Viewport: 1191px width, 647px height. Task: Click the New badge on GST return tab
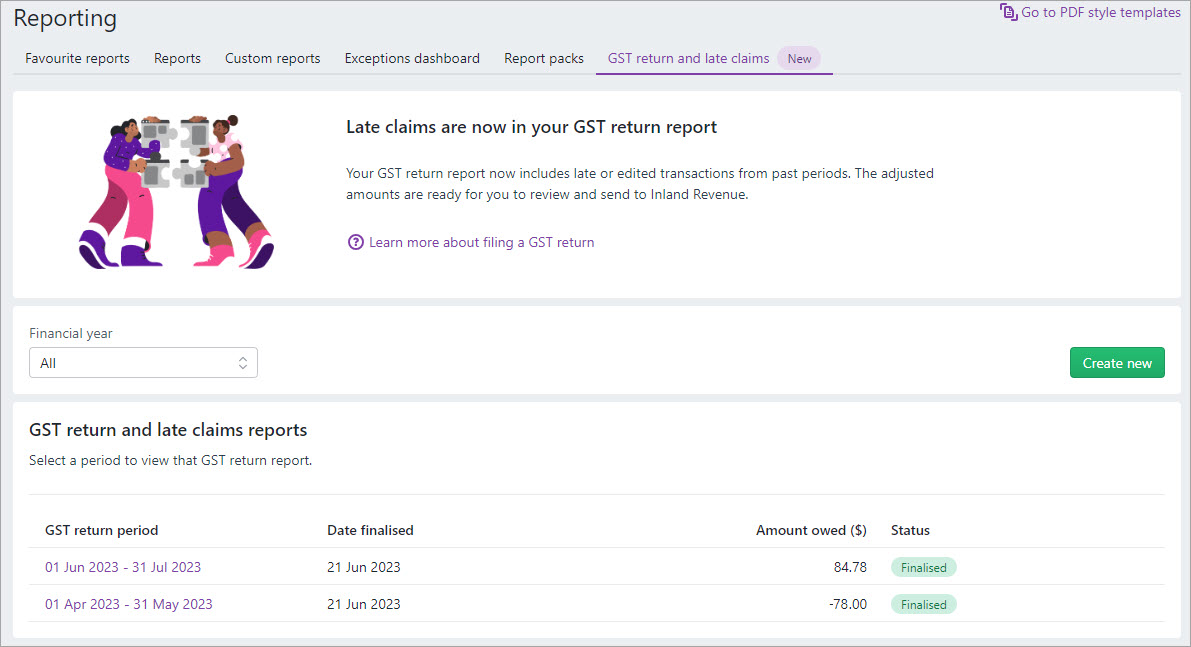798,58
